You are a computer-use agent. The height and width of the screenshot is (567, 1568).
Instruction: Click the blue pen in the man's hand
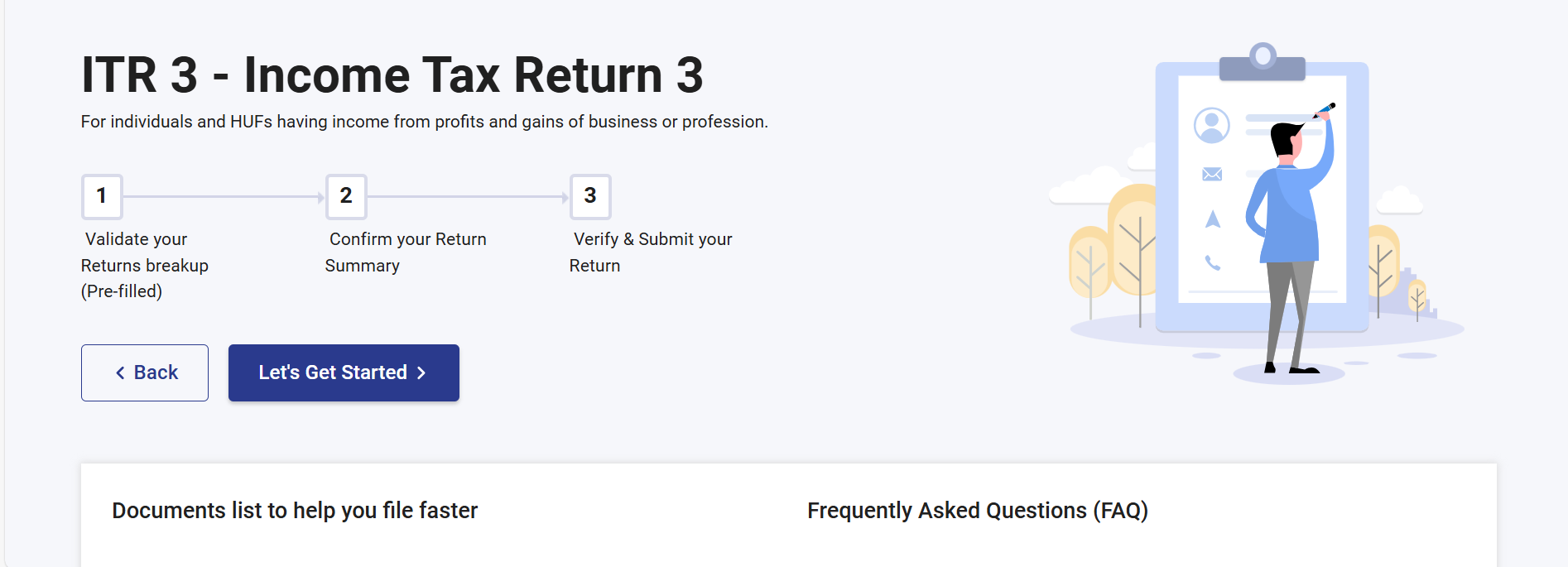point(1325,109)
